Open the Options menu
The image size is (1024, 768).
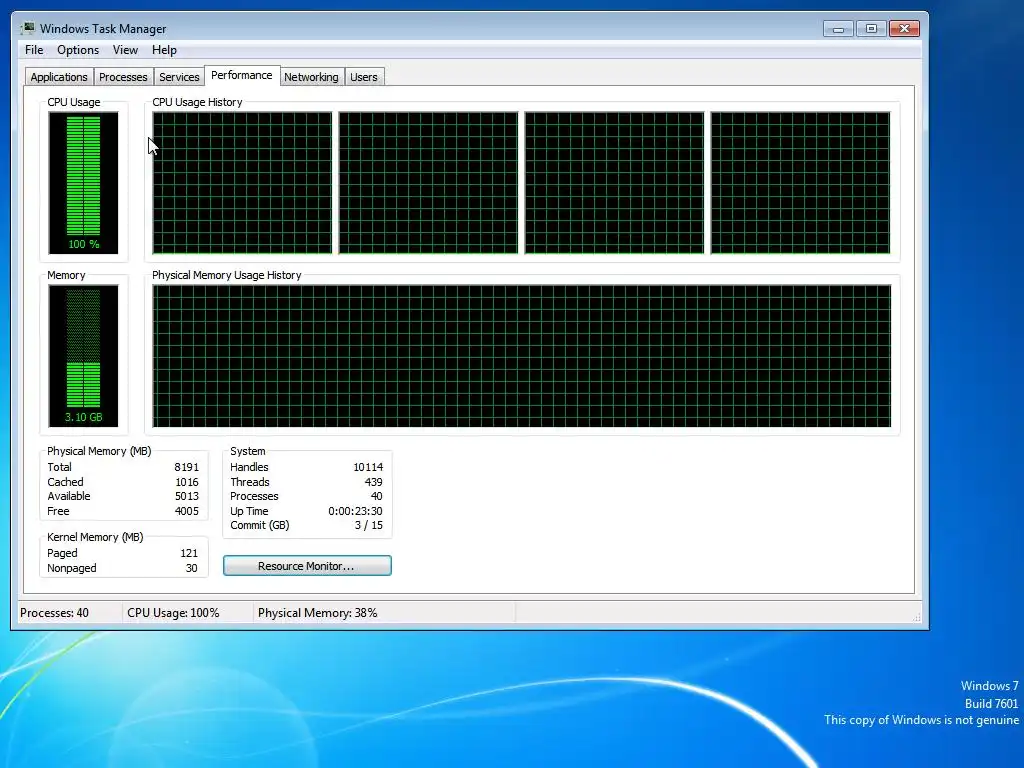point(78,50)
